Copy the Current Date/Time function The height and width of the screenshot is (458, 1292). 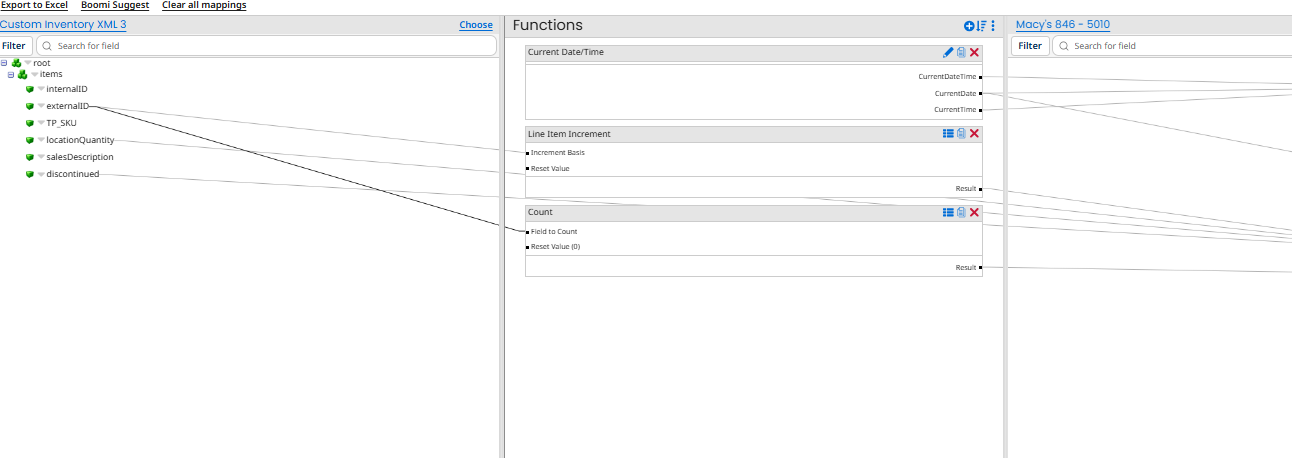click(961, 52)
